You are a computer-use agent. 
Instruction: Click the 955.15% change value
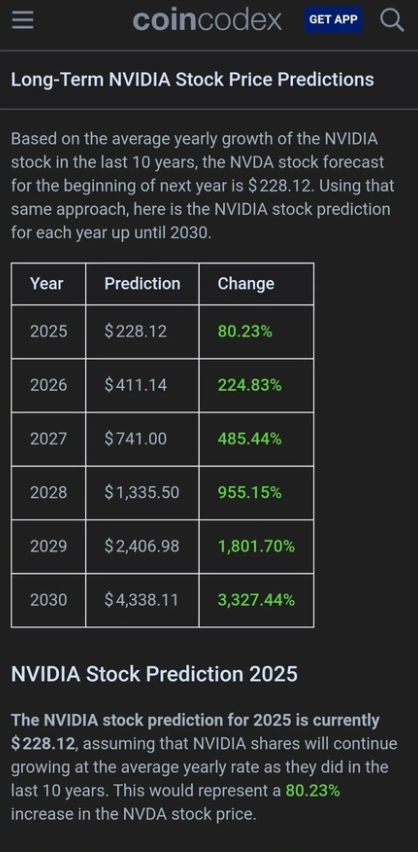249,492
